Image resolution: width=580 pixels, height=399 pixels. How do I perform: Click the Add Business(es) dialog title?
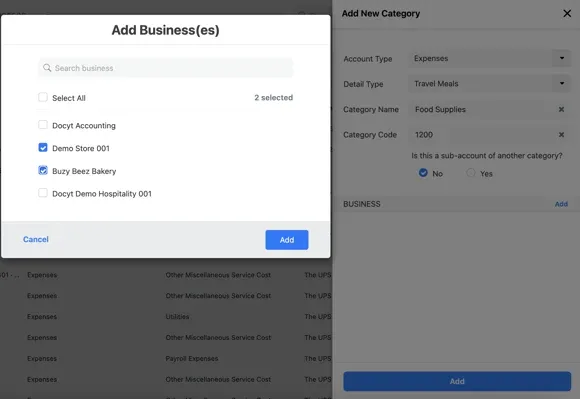click(x=165, y=30)
